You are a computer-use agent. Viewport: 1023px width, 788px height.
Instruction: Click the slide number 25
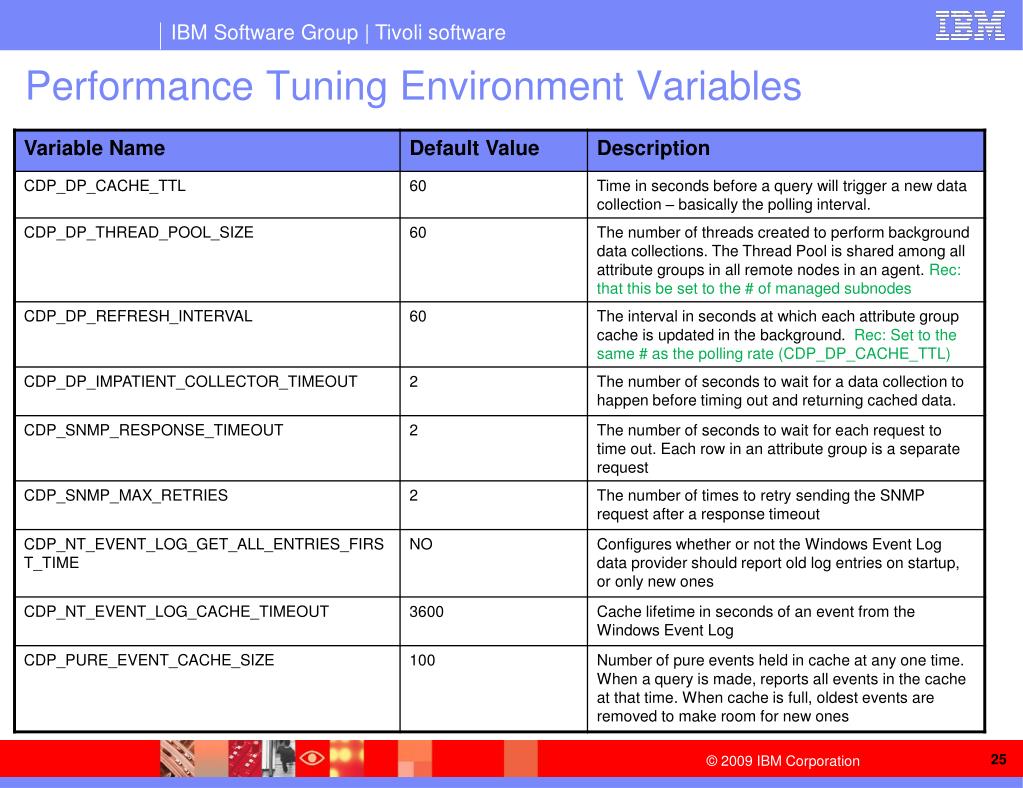pyautogui.click(x=998, y=759)
